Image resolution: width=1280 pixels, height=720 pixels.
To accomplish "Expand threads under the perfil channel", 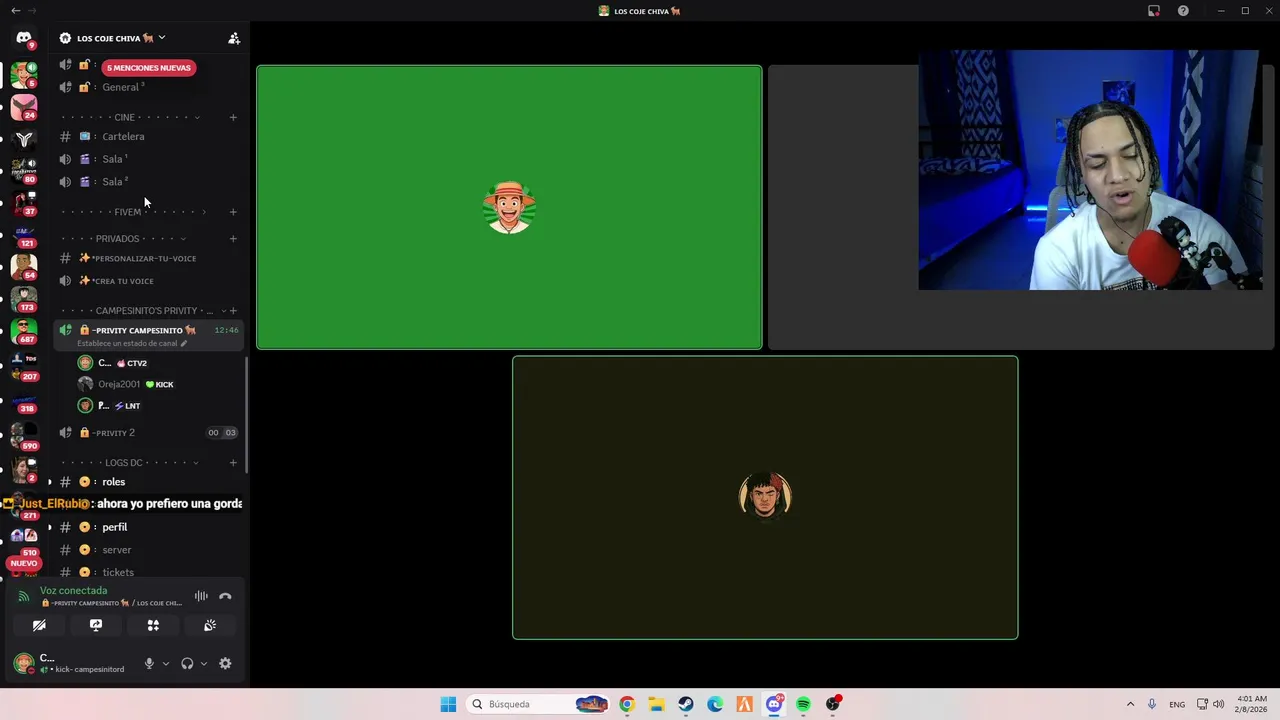I will click(x=50, y=527).
